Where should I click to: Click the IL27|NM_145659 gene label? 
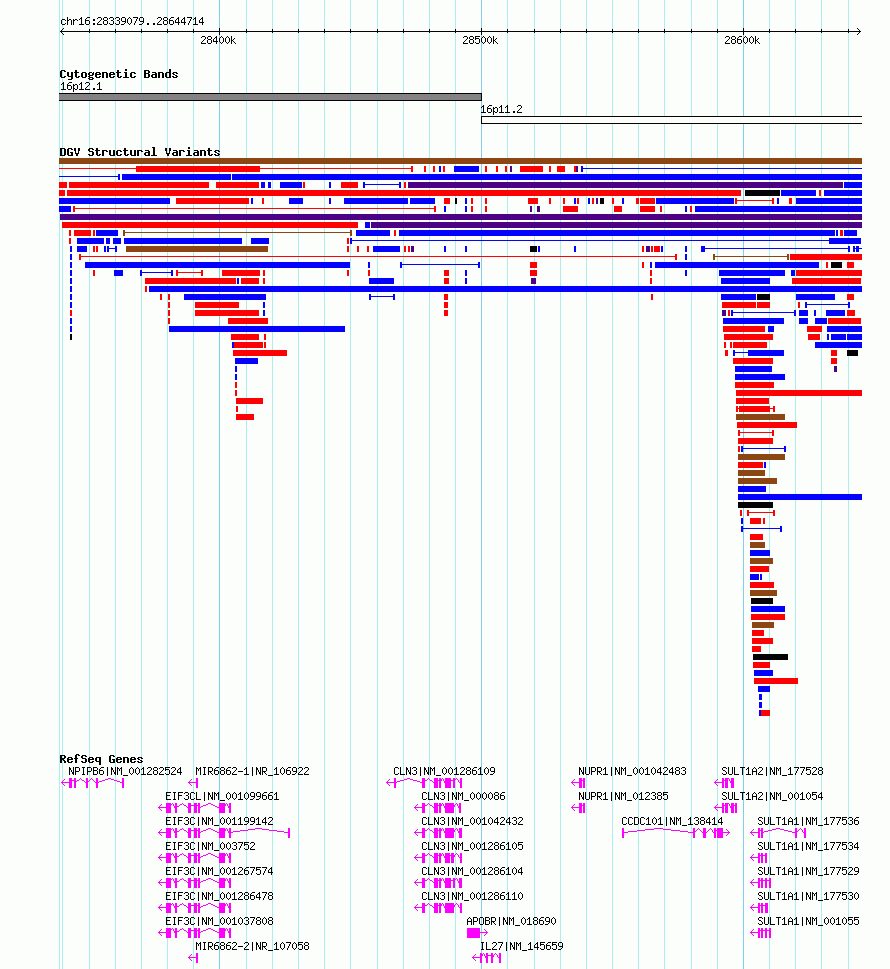pyautogui.click(x=522, y=946)
